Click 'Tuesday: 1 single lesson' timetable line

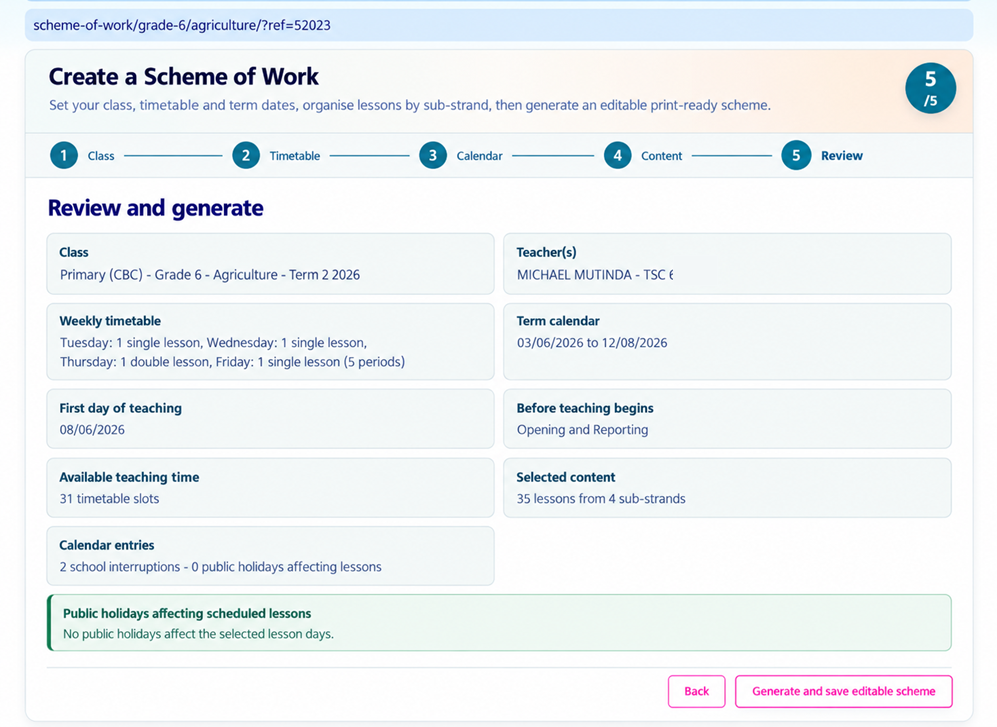point(214,343)
